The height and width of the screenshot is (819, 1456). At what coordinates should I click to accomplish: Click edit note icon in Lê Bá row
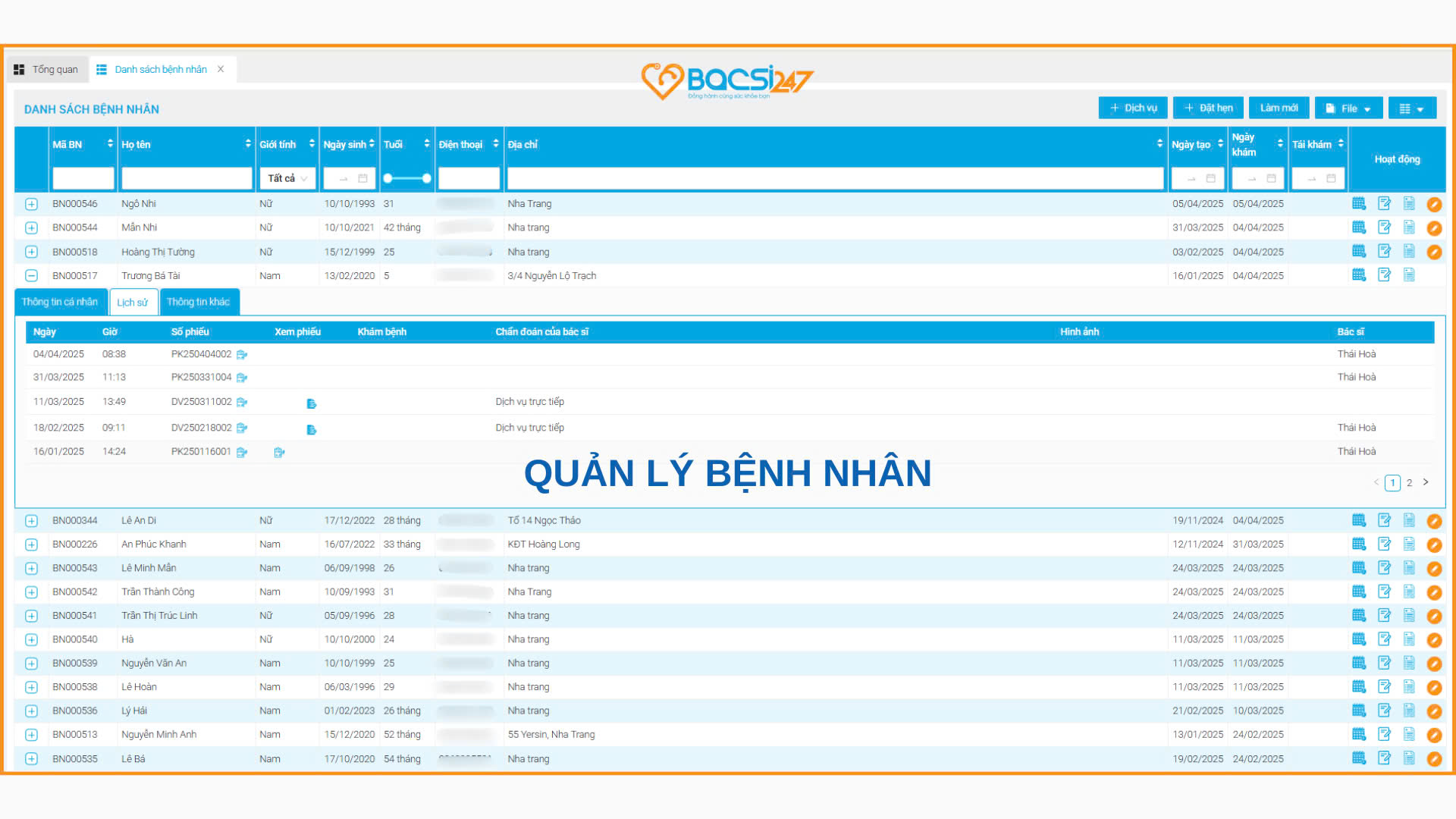pyautogui.click(x=1384, y=758)
